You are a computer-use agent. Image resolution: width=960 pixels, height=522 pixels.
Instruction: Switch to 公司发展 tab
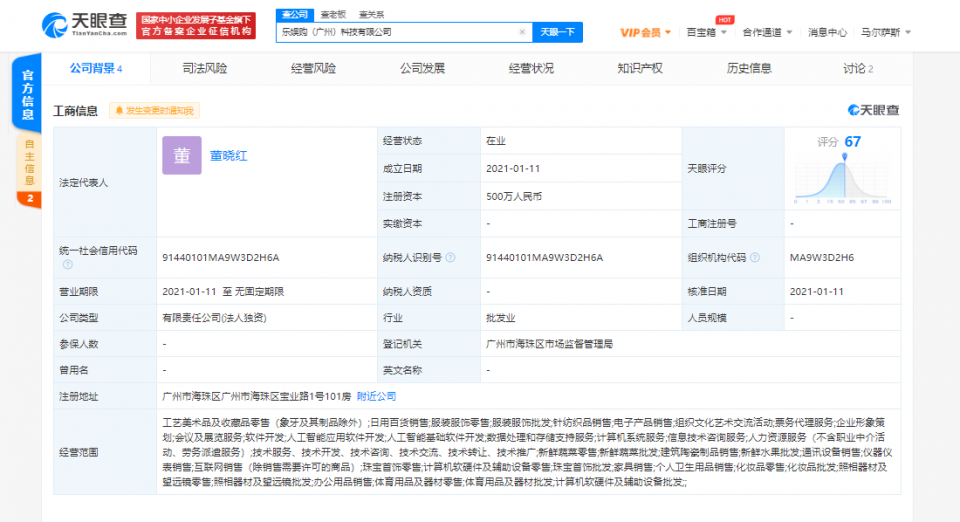[x=422, y=69]
